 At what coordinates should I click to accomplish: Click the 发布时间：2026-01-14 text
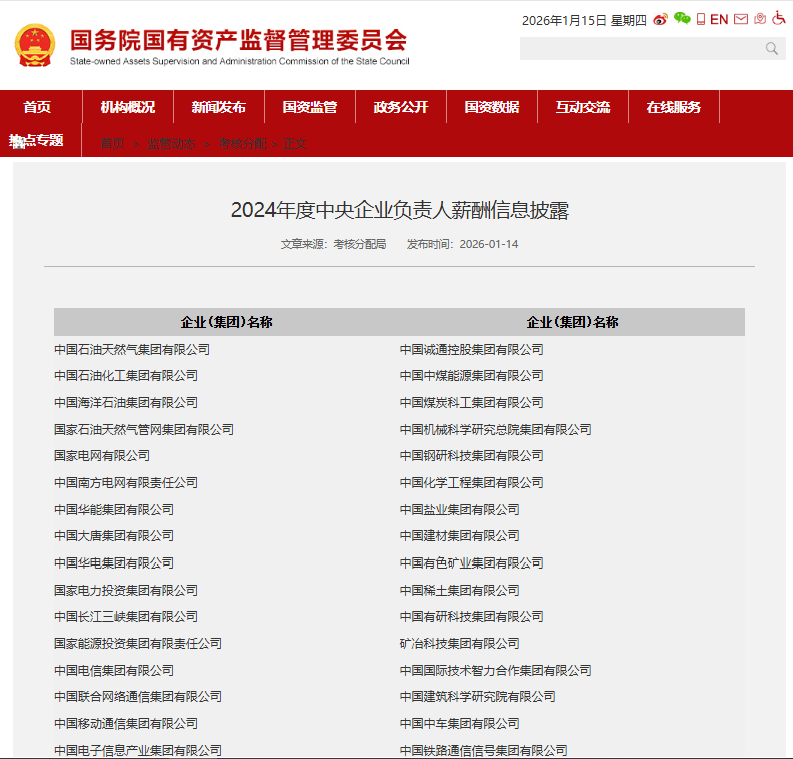coord(462,244)
